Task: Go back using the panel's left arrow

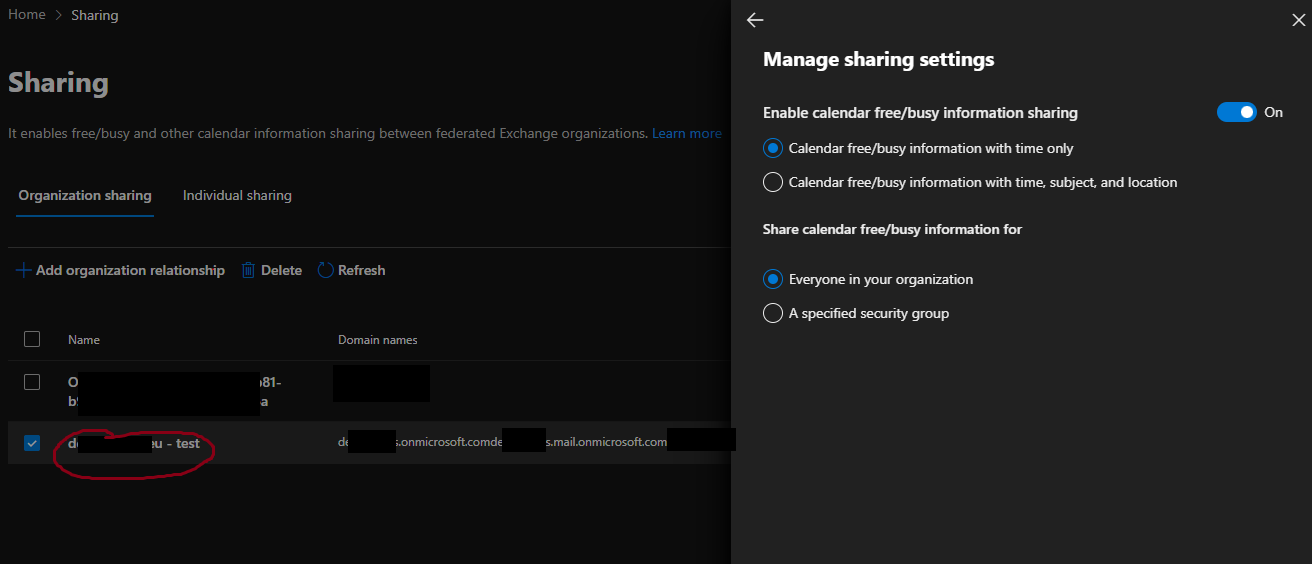Action: click(x=755, y=20)
